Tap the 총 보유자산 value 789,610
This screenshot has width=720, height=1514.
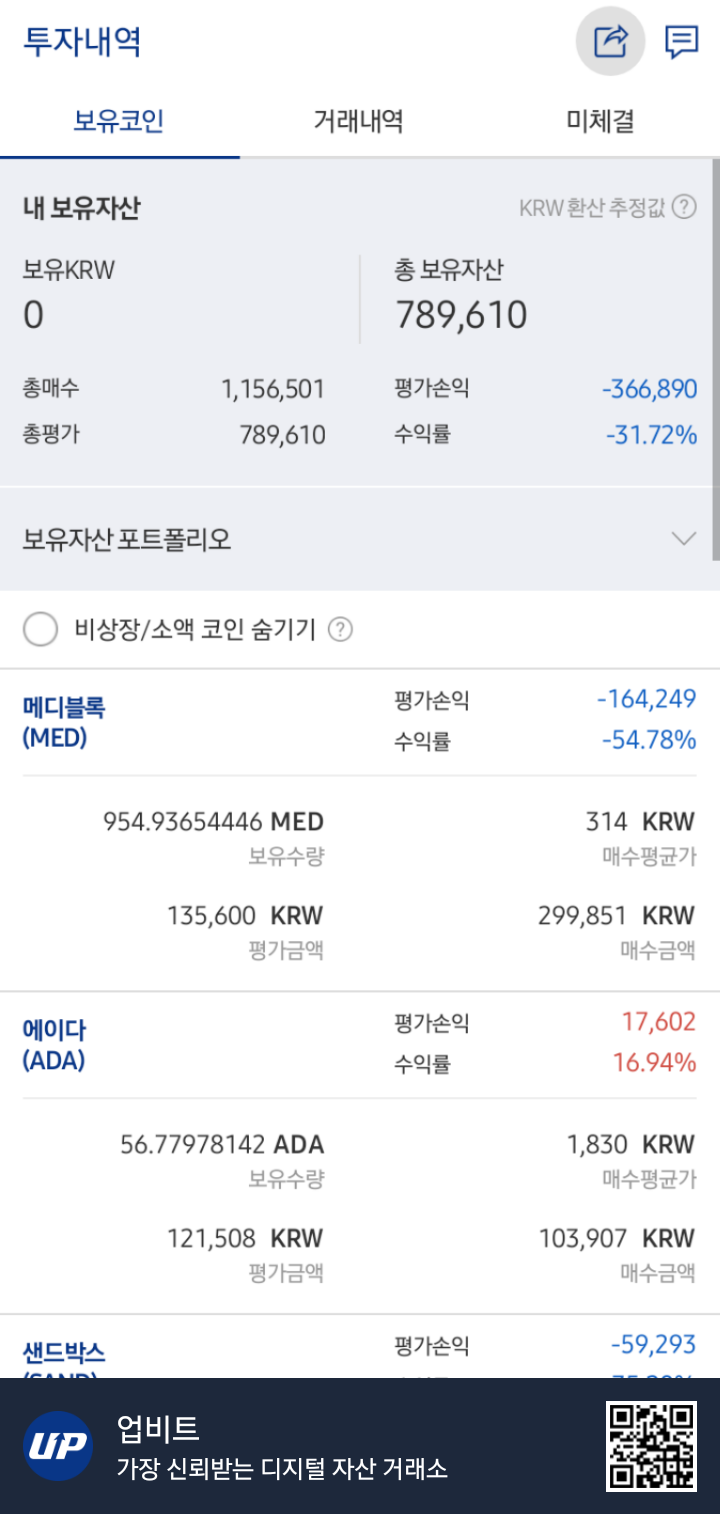(x=461, y=315)
